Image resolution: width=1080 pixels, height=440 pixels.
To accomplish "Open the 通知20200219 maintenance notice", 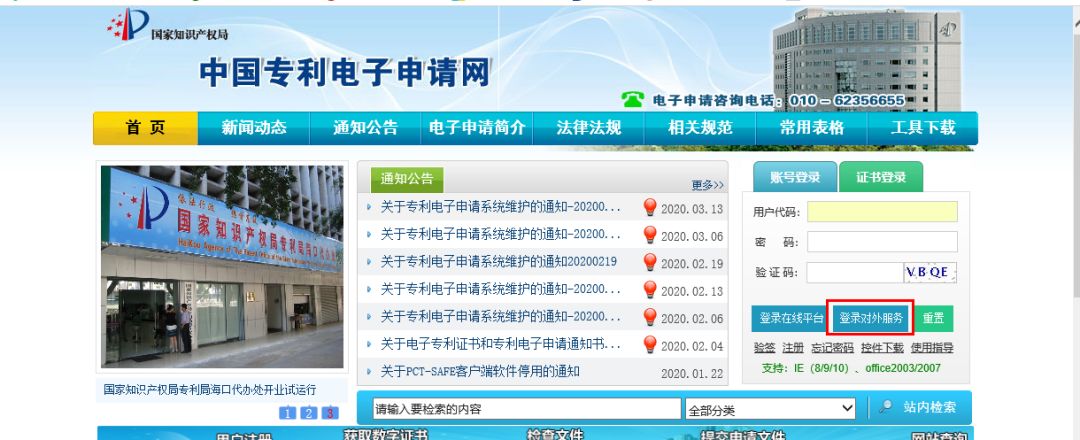I will point(499,262).
